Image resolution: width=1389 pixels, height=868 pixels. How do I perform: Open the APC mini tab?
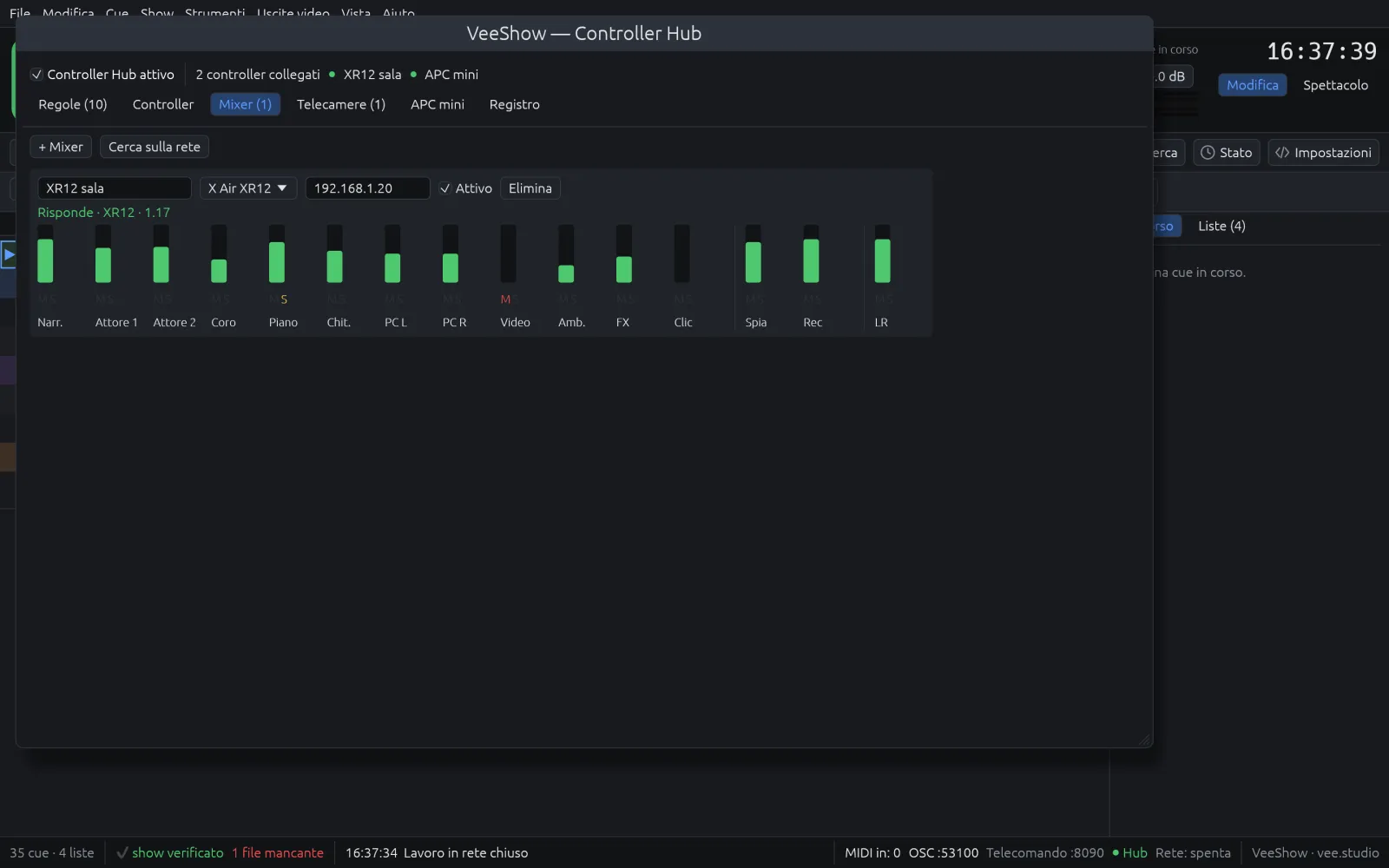click(438, 104)
